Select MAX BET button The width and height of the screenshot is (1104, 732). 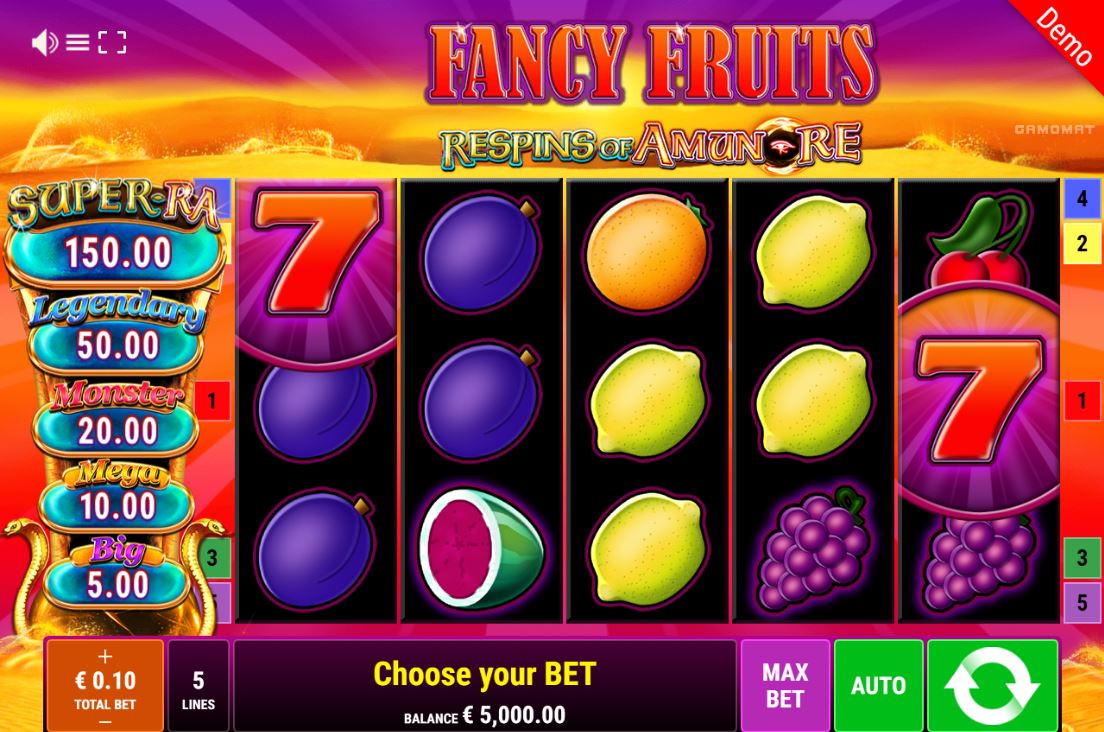tap(785, 686)
